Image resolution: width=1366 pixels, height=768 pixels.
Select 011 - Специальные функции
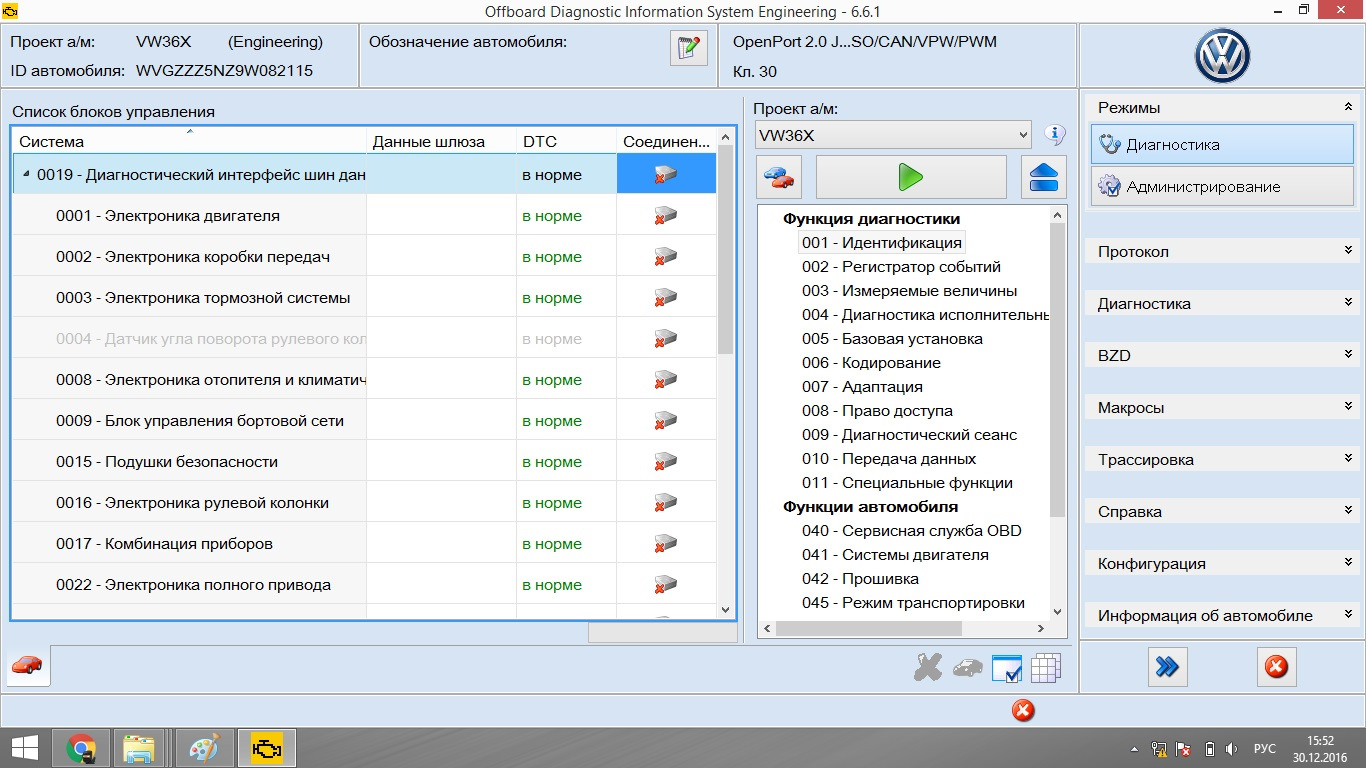tap(907, 483)
